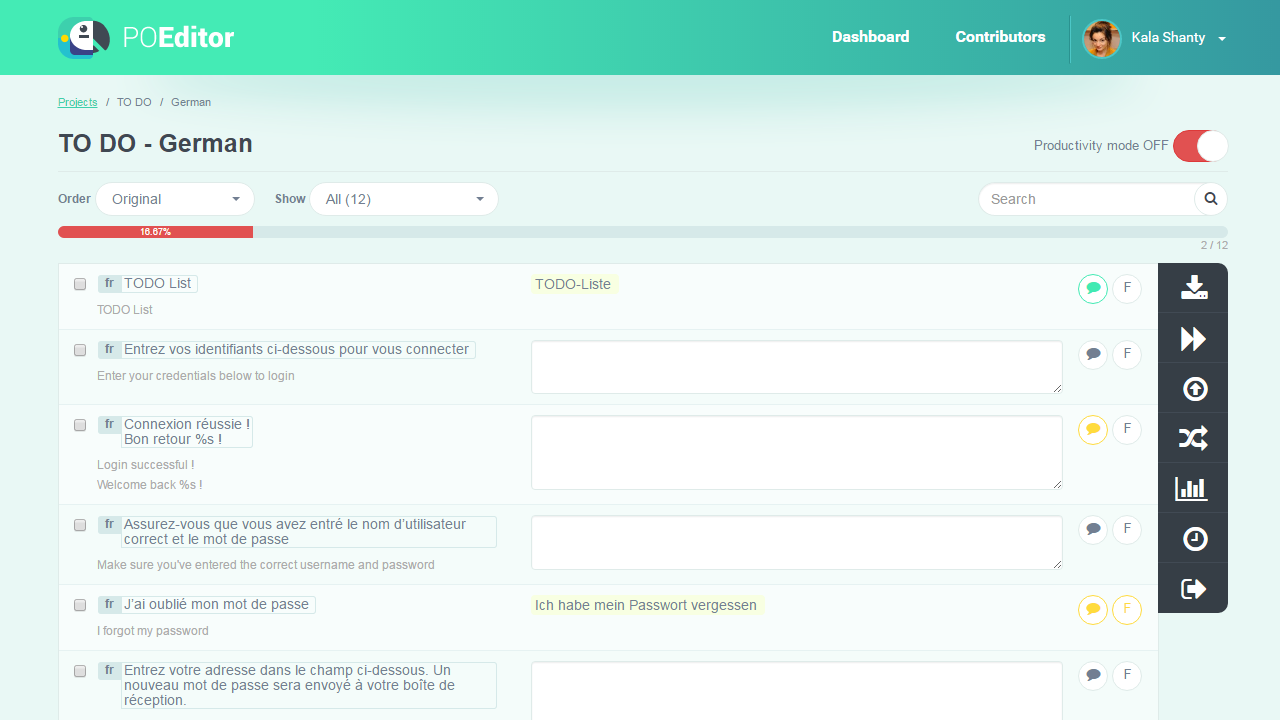Click the fr tag beside TODO List
Screen dimensions: 1280x720
pyautogui.click(x=109, y=284)
